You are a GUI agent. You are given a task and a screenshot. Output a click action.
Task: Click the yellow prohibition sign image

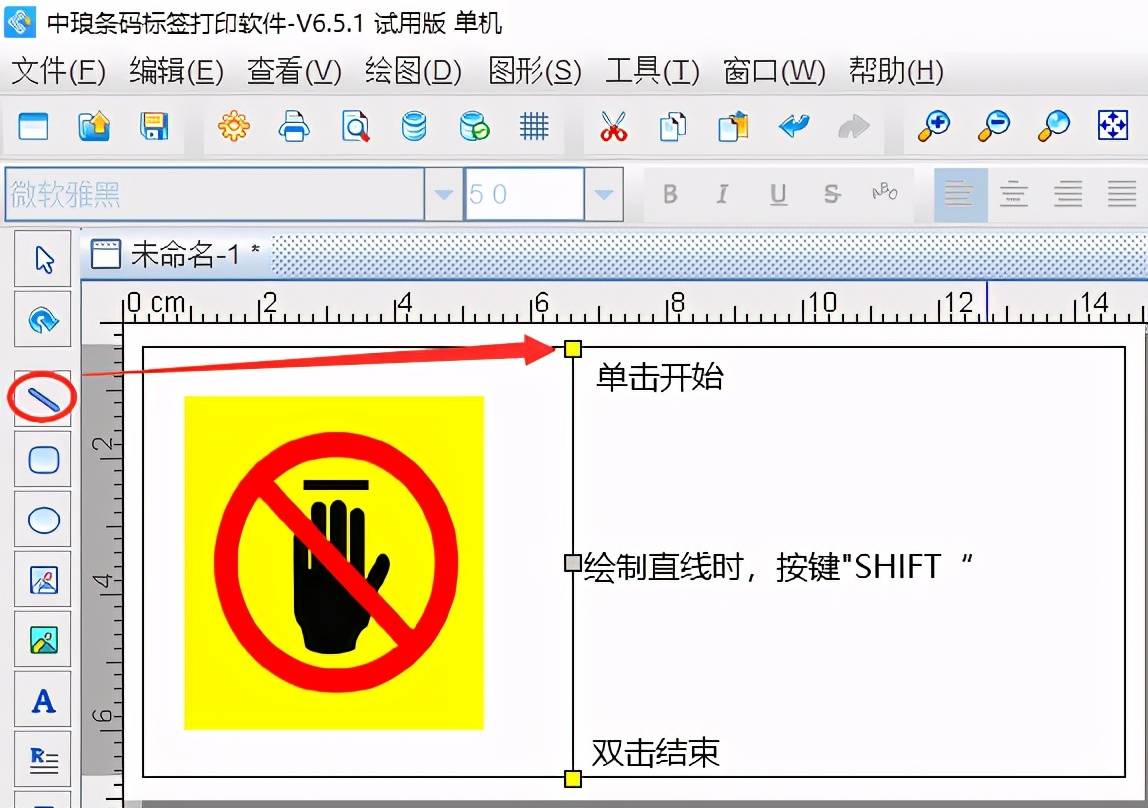coord(334,563)
